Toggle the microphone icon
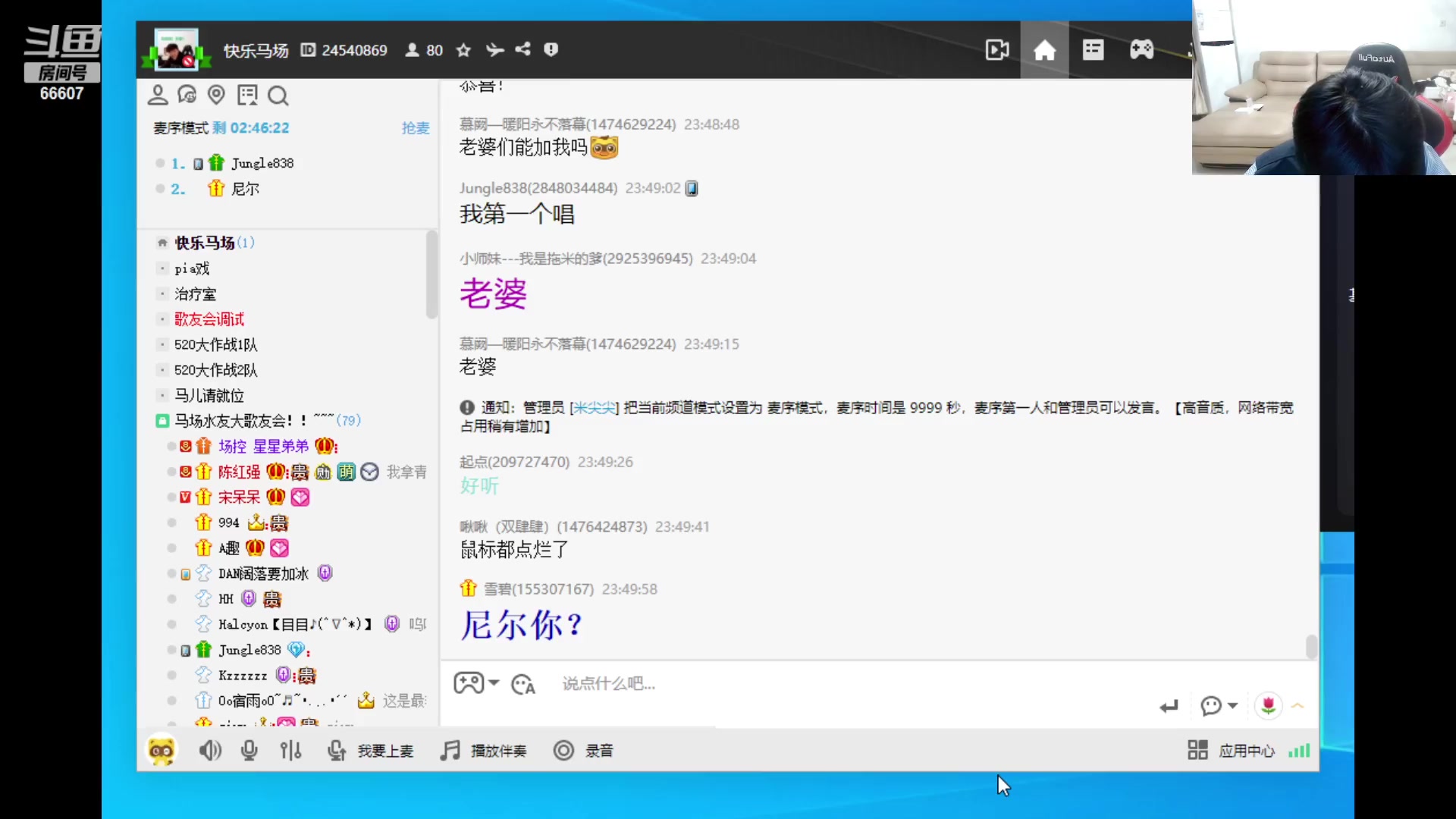Screen dimensions: 1456x819 click(x=249, y=751)
